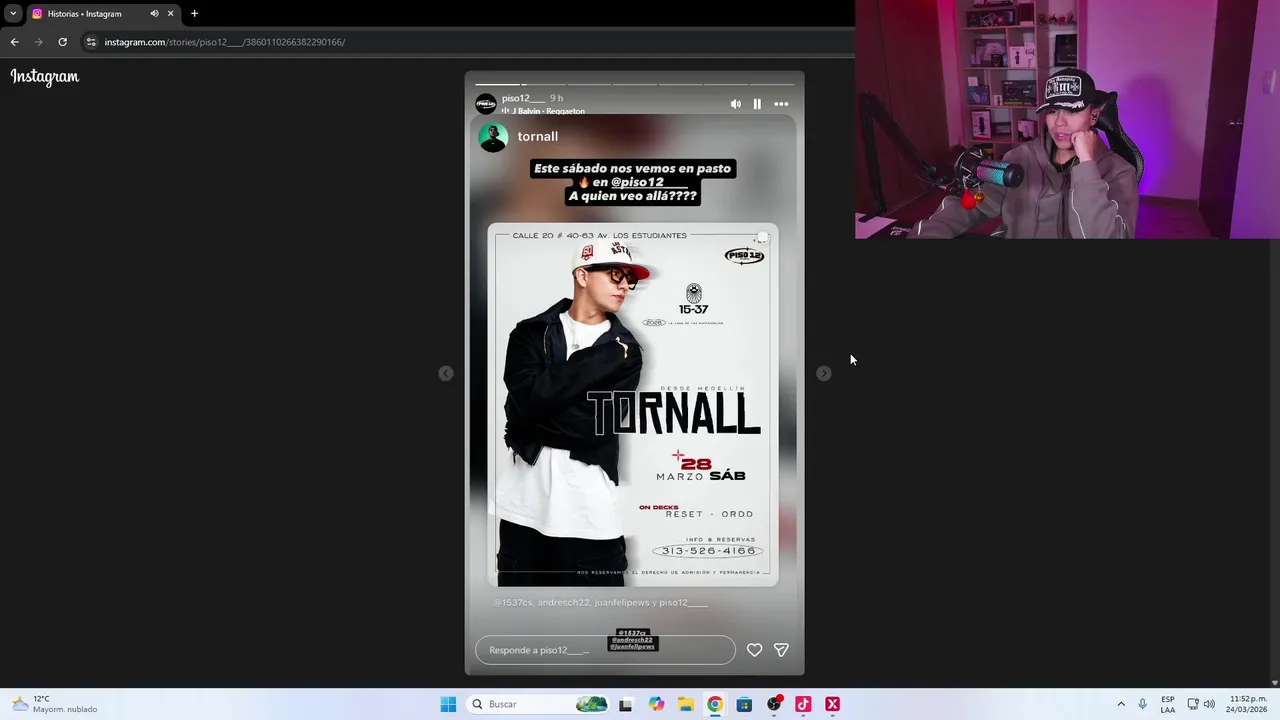This screenshot has height=720, width=1280.
Task: Open the TikTok app from the taskbar
Action: pyautogui.click(x=803, y=704)
